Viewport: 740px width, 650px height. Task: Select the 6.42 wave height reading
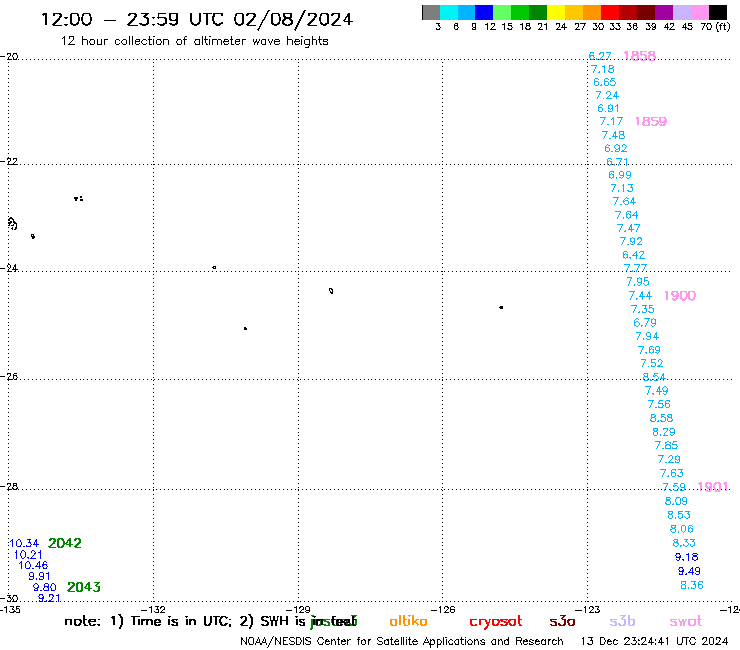coord(633,255)
